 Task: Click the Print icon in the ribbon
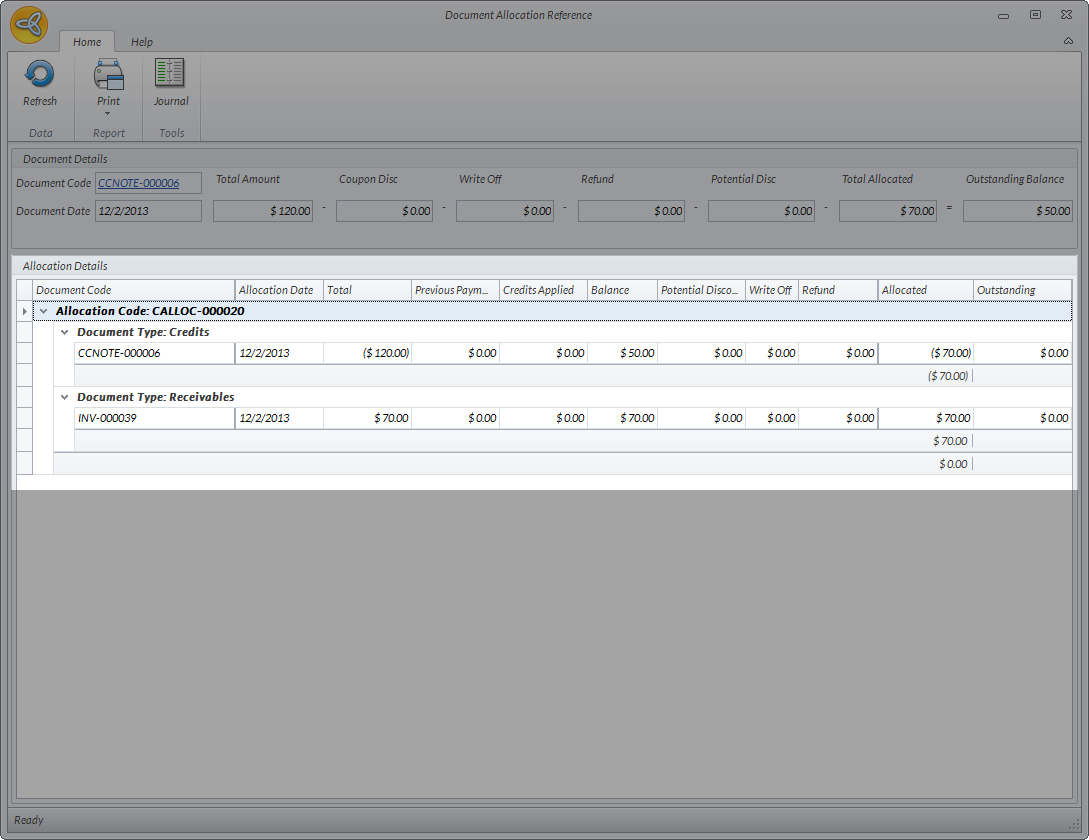[108, 75]
